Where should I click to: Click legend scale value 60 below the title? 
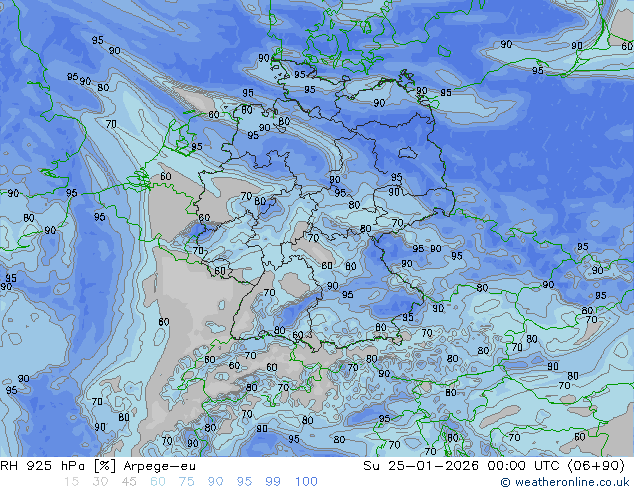pyautogui.click(x=158, y=482)
